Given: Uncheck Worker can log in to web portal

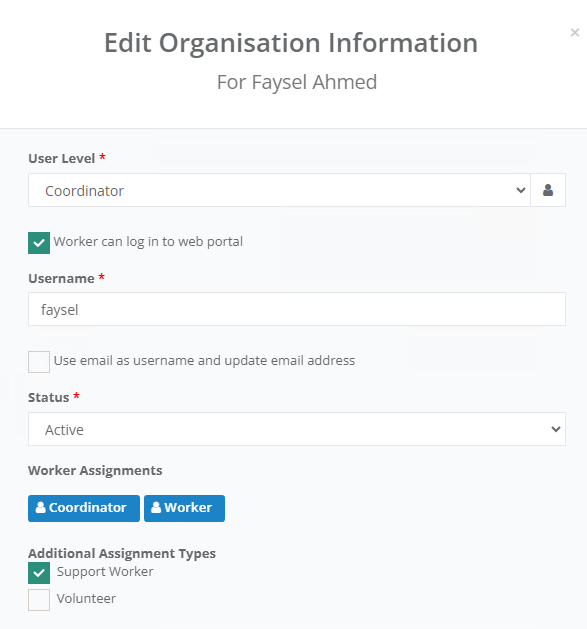Looking at the screenshot, I should tap(39, 243).
